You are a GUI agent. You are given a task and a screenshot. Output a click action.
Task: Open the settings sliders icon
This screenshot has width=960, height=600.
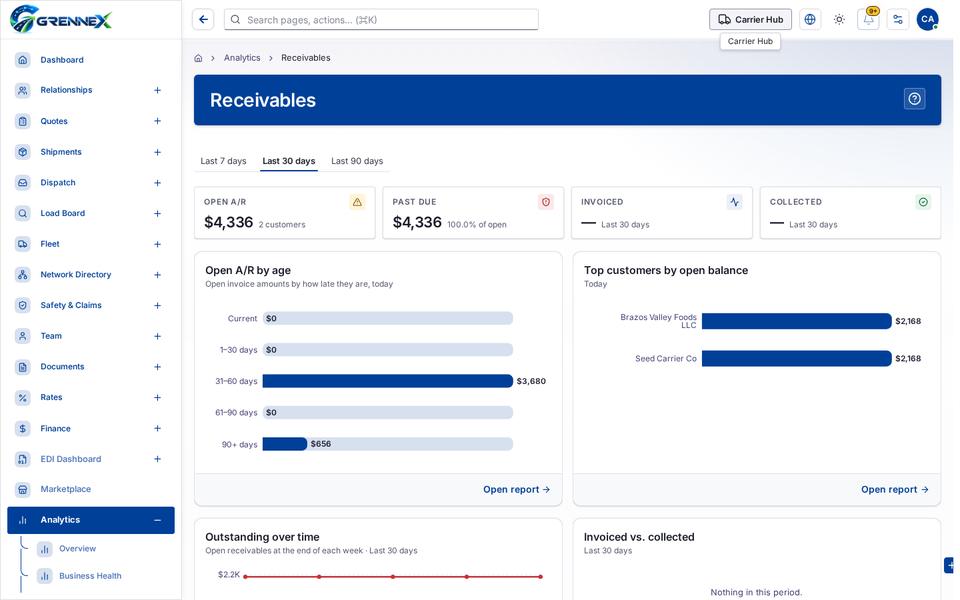coord(898,20)
